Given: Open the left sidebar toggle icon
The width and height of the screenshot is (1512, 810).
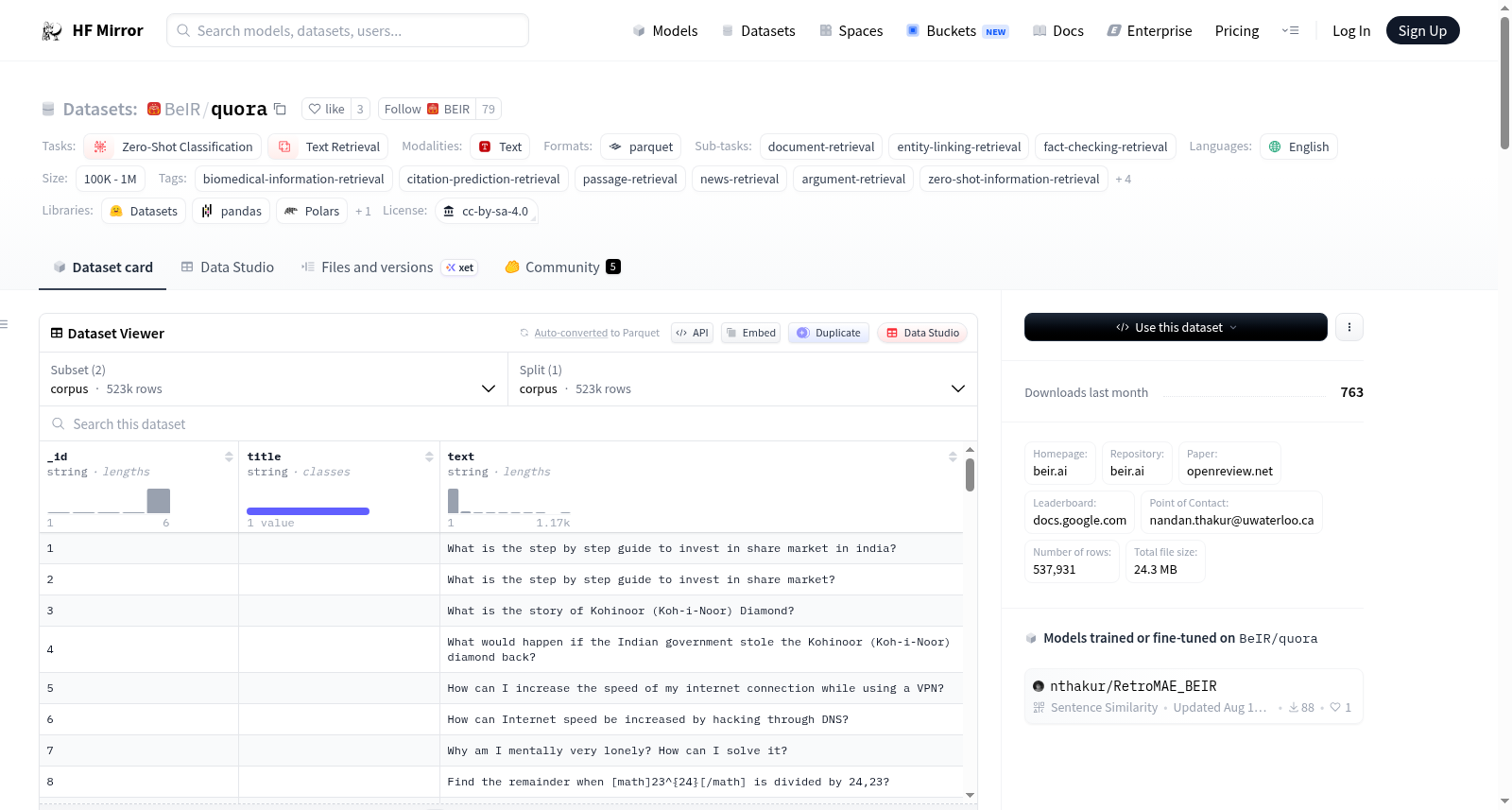Looking at the screenshot, I should coord(4,324).
